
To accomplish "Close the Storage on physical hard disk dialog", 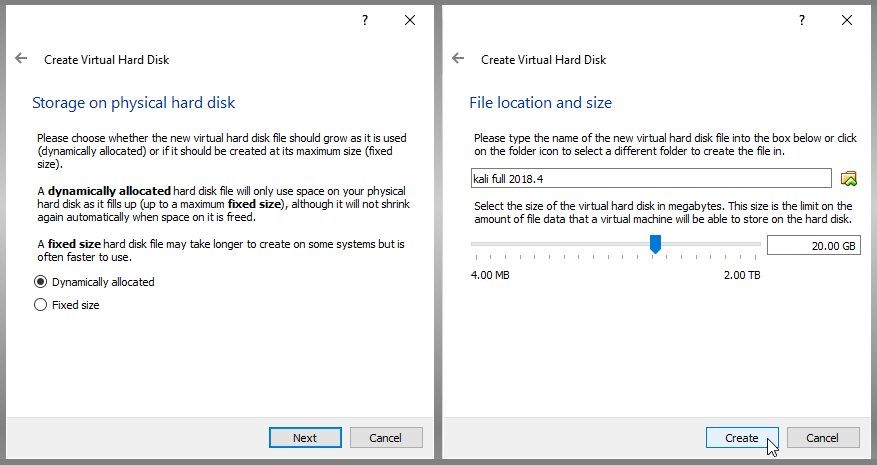I will (410, 20).
